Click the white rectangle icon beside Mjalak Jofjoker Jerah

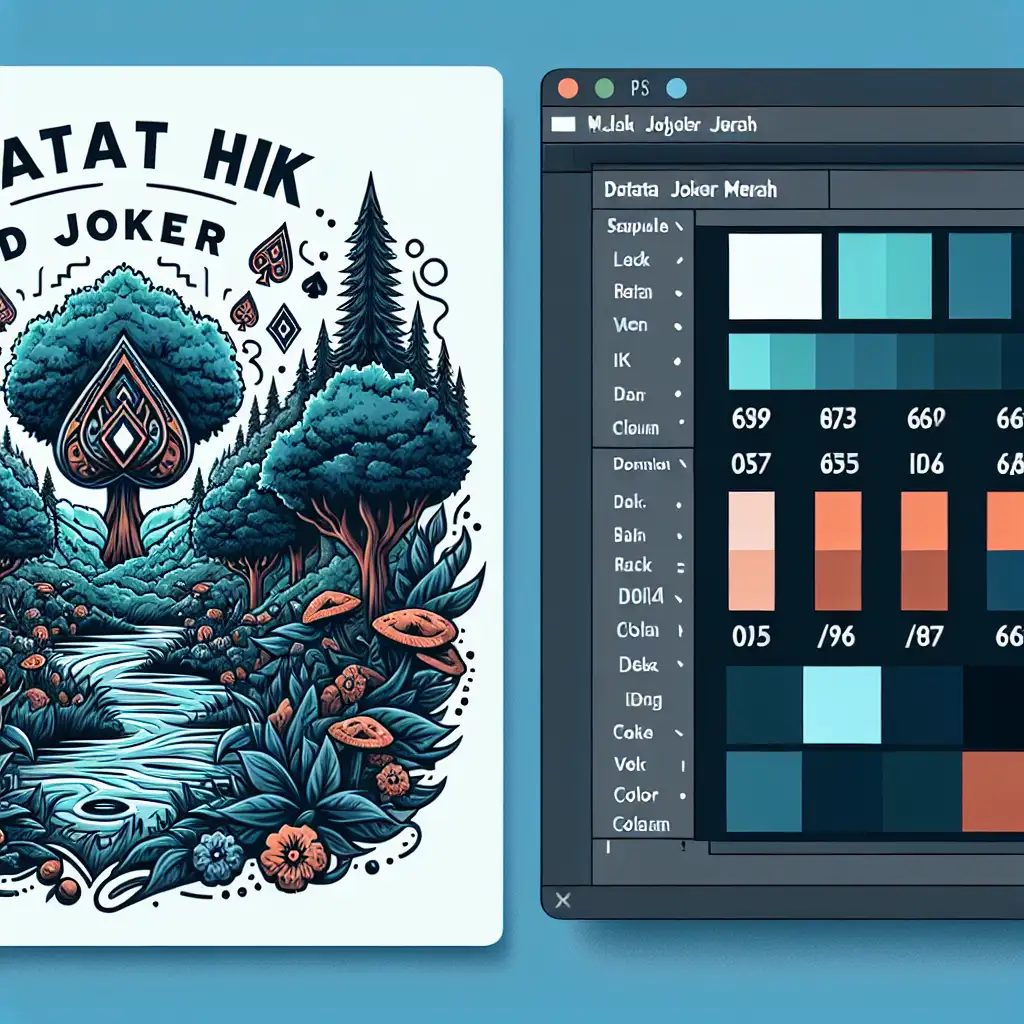(x=563, y=124)
